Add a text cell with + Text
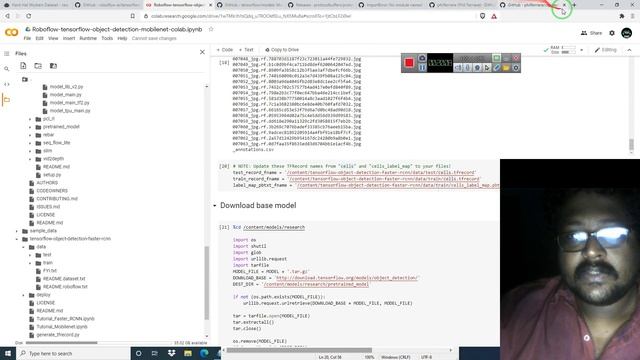 246,50
